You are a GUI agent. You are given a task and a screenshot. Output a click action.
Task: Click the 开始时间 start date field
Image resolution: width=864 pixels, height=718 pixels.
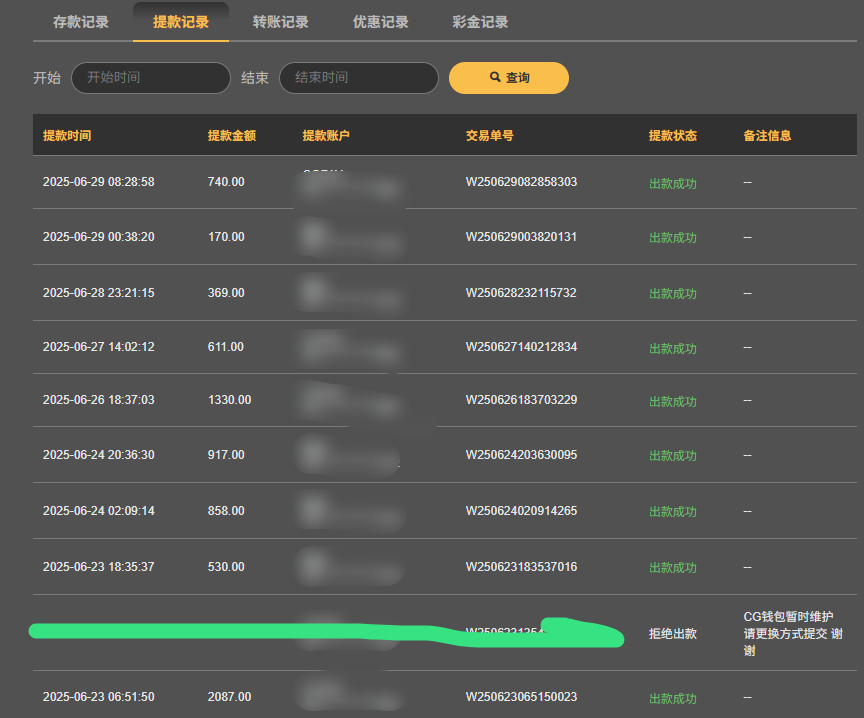pos(151,78)
